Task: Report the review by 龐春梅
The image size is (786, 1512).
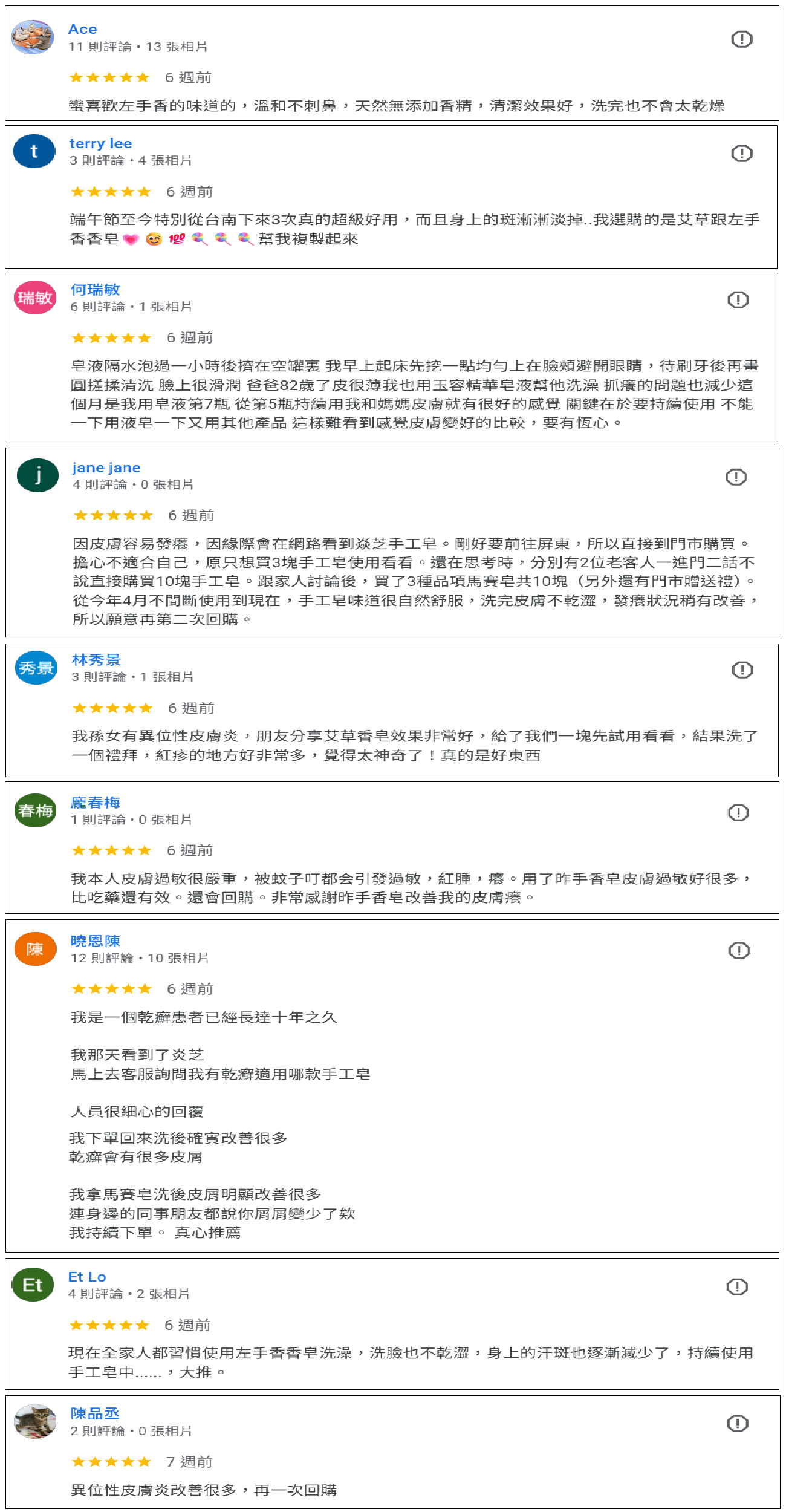Action: pyautogui.click(x=738, y=812)
